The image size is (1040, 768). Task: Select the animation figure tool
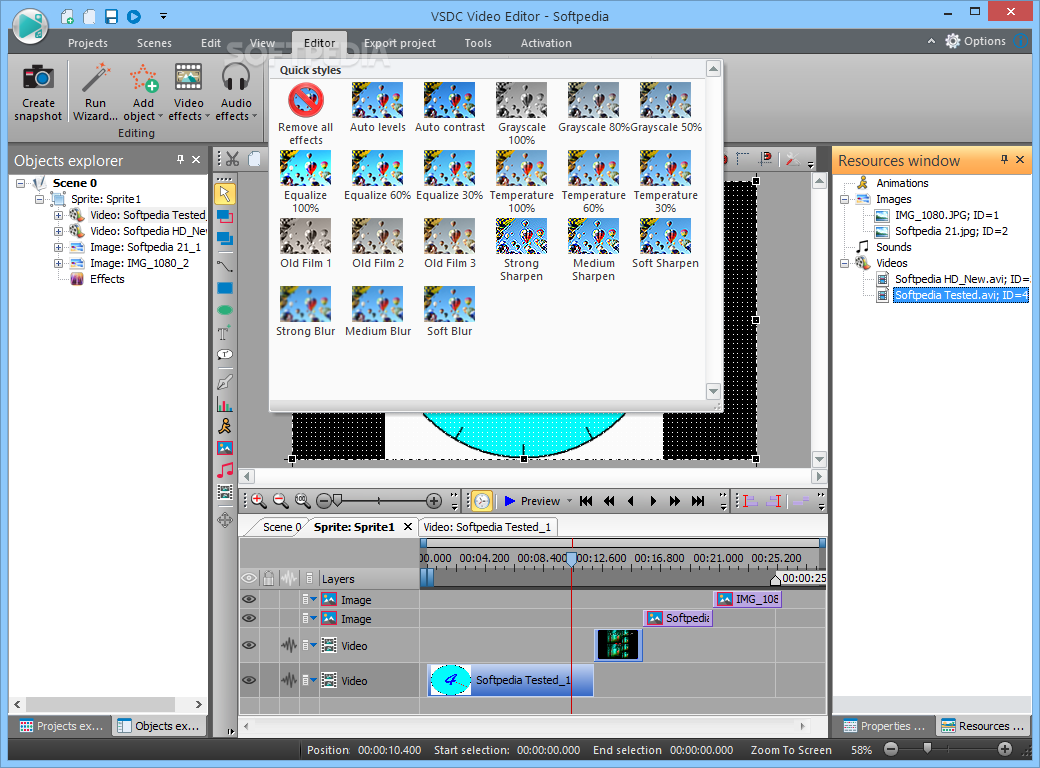point(225,426)
